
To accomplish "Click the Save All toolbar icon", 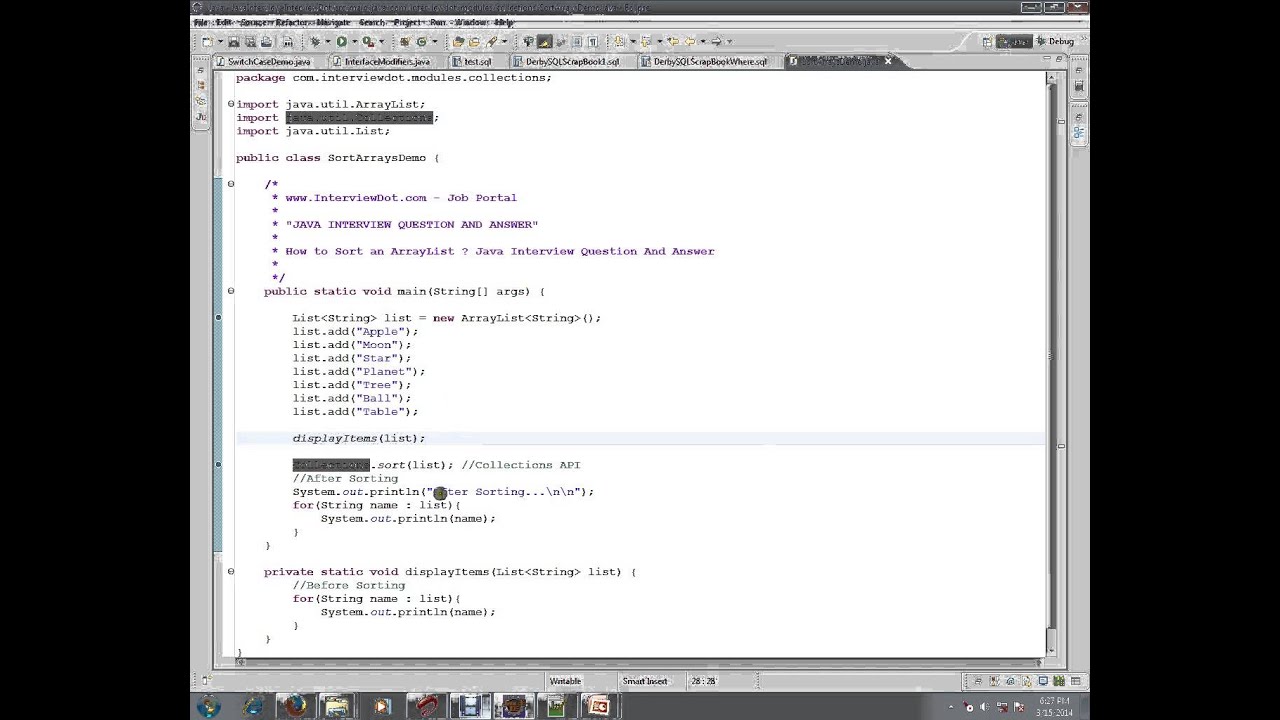I will click(x=250, y=41).
